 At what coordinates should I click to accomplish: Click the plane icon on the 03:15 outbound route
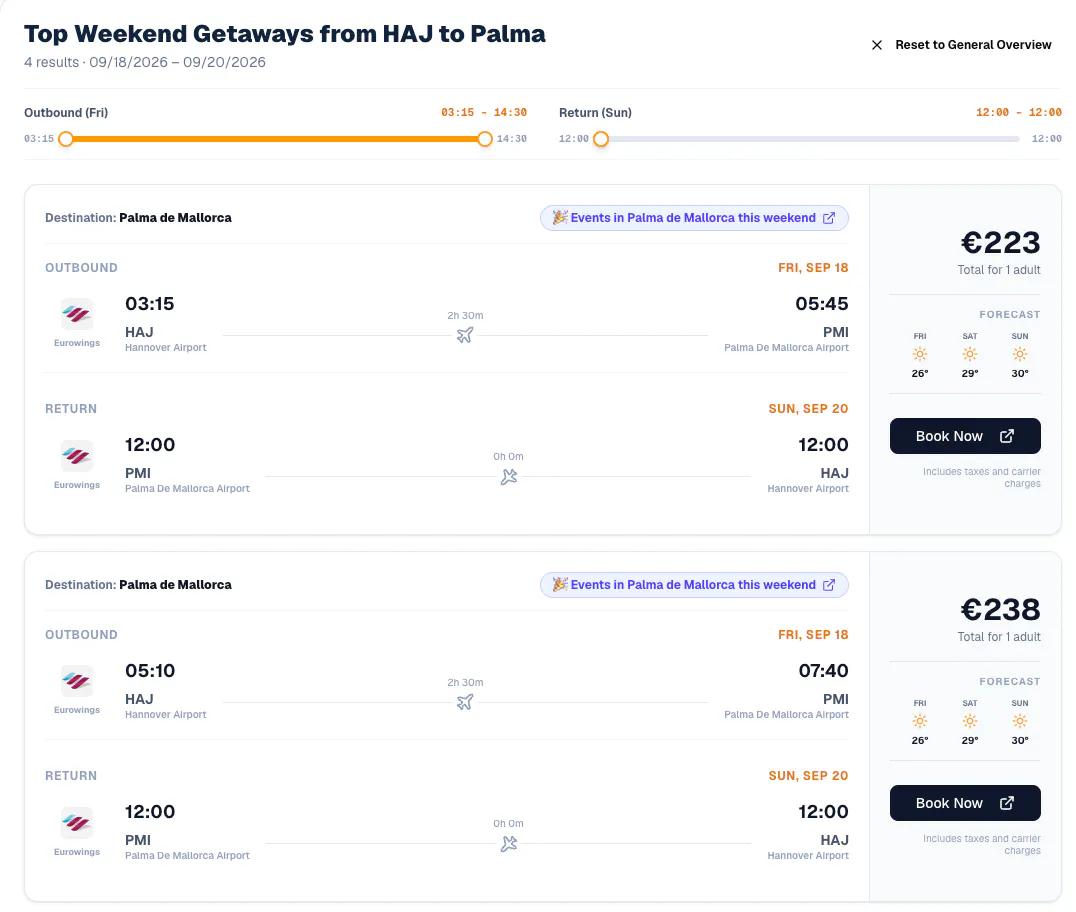click(x=465, y=335)
